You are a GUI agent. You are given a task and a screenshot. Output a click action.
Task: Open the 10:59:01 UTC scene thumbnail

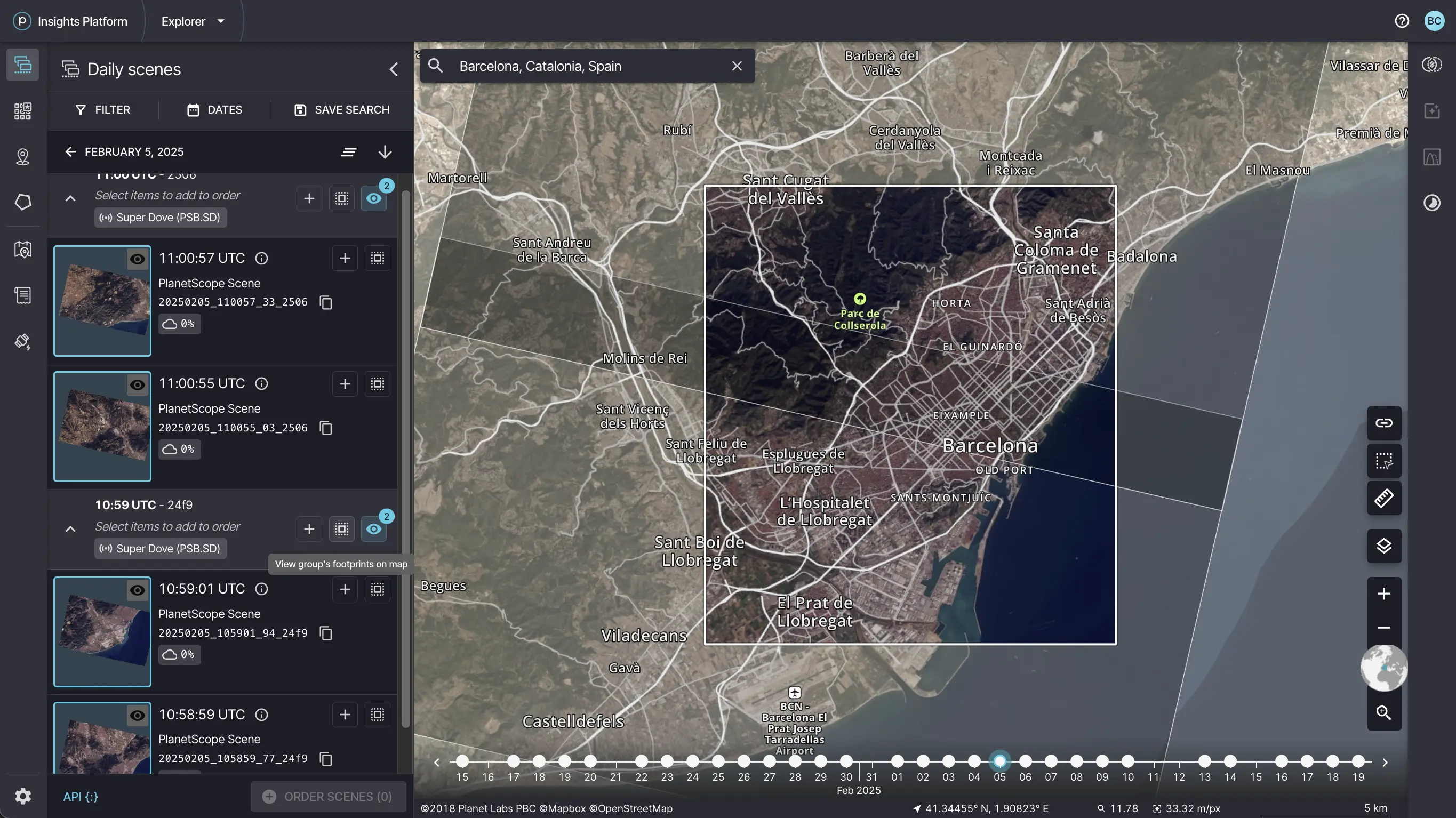tap(102, 631)
